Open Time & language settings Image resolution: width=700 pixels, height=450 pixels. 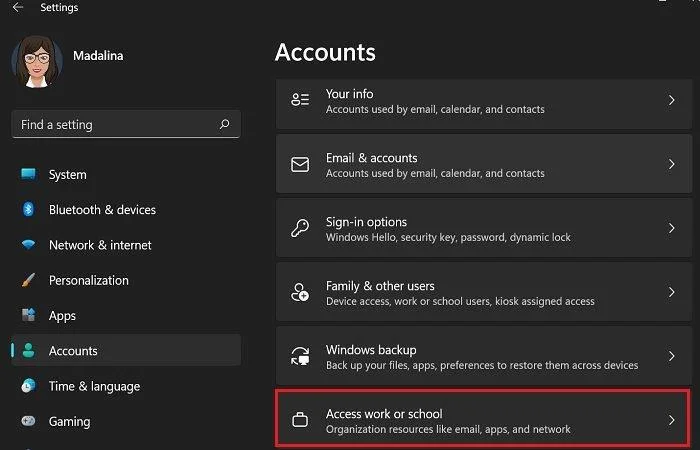pos(126,386)
